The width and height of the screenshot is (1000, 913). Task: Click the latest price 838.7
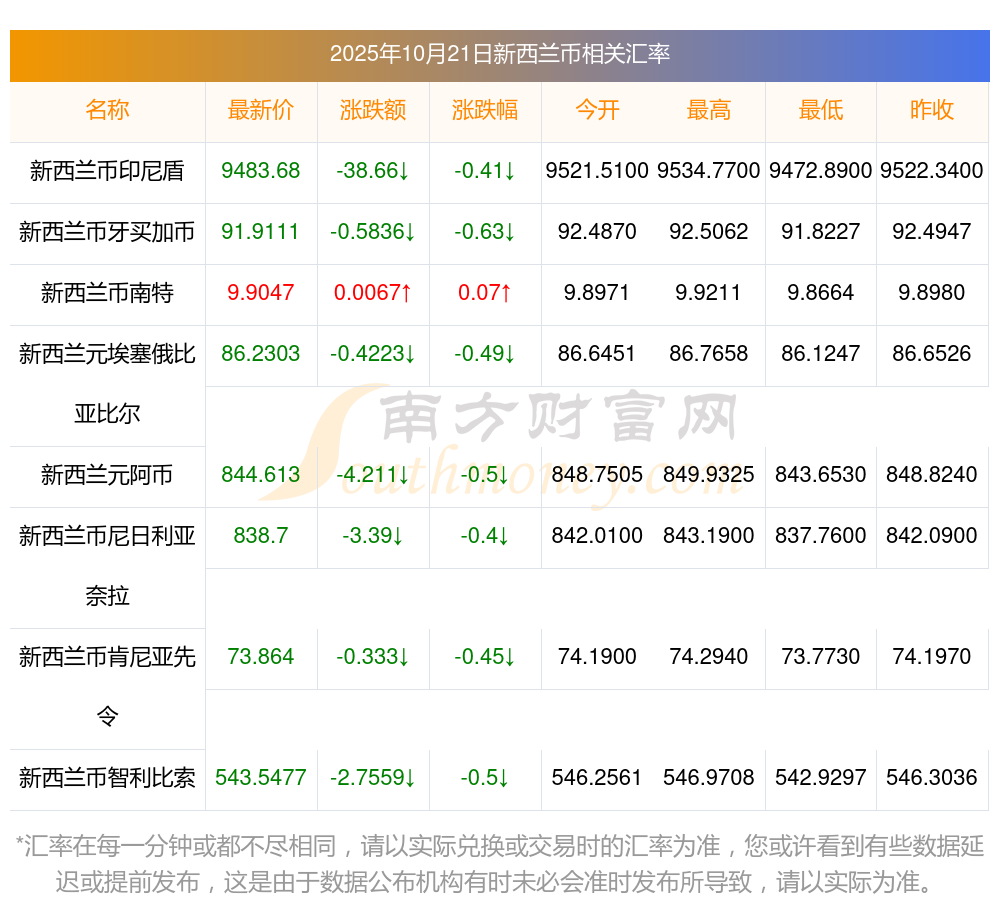coord(261,535)
